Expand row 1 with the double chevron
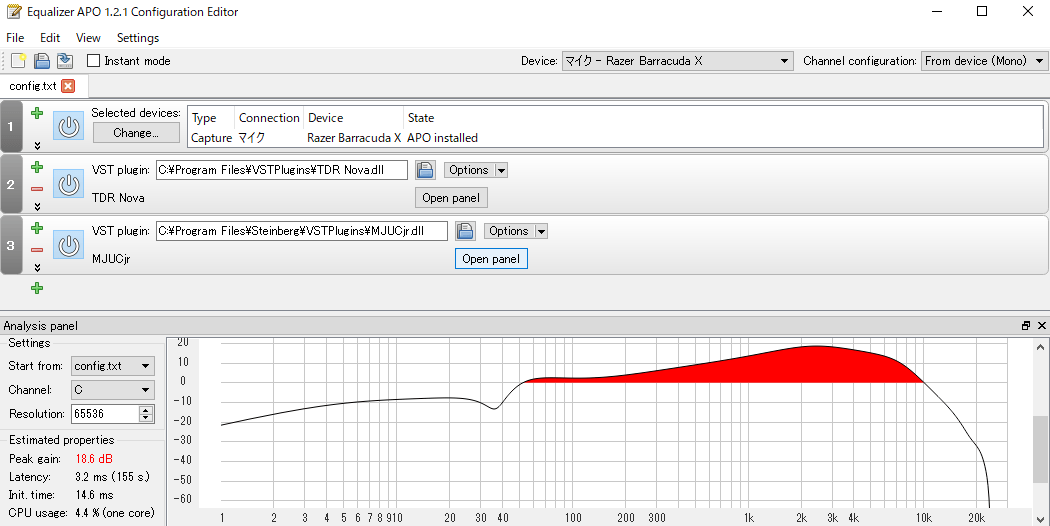1050x526 pixels. (38, 145)
